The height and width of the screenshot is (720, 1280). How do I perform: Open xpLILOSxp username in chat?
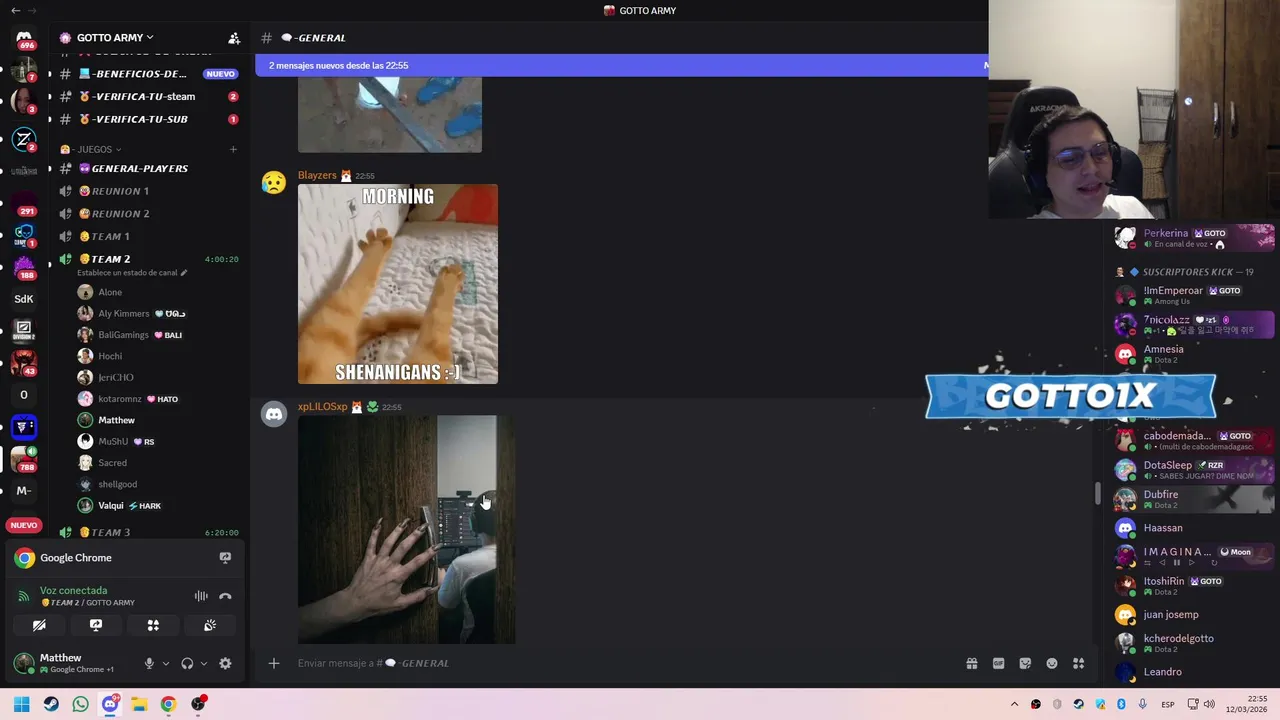tap(322, 407)
